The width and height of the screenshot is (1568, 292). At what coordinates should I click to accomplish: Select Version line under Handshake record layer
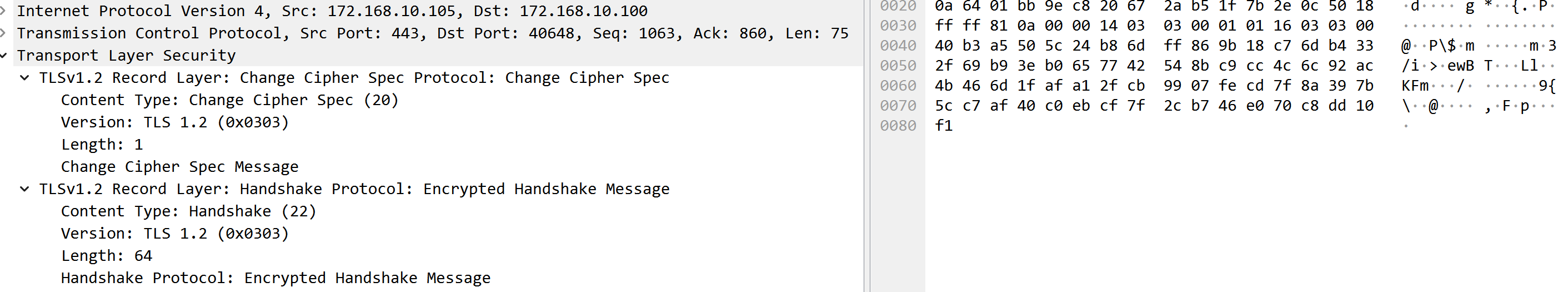pos(175,234)
